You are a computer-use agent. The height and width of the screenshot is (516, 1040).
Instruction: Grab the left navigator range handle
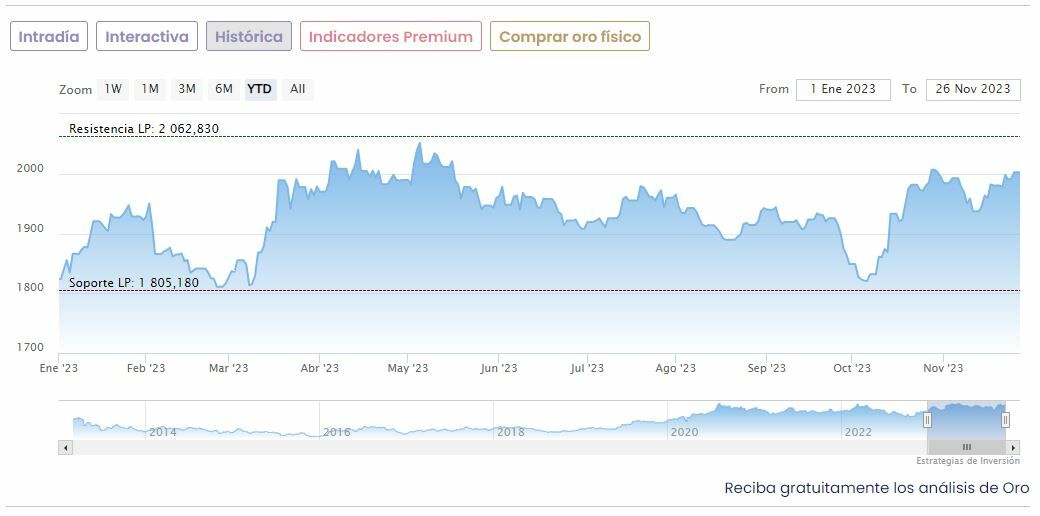tap(927, 420)
